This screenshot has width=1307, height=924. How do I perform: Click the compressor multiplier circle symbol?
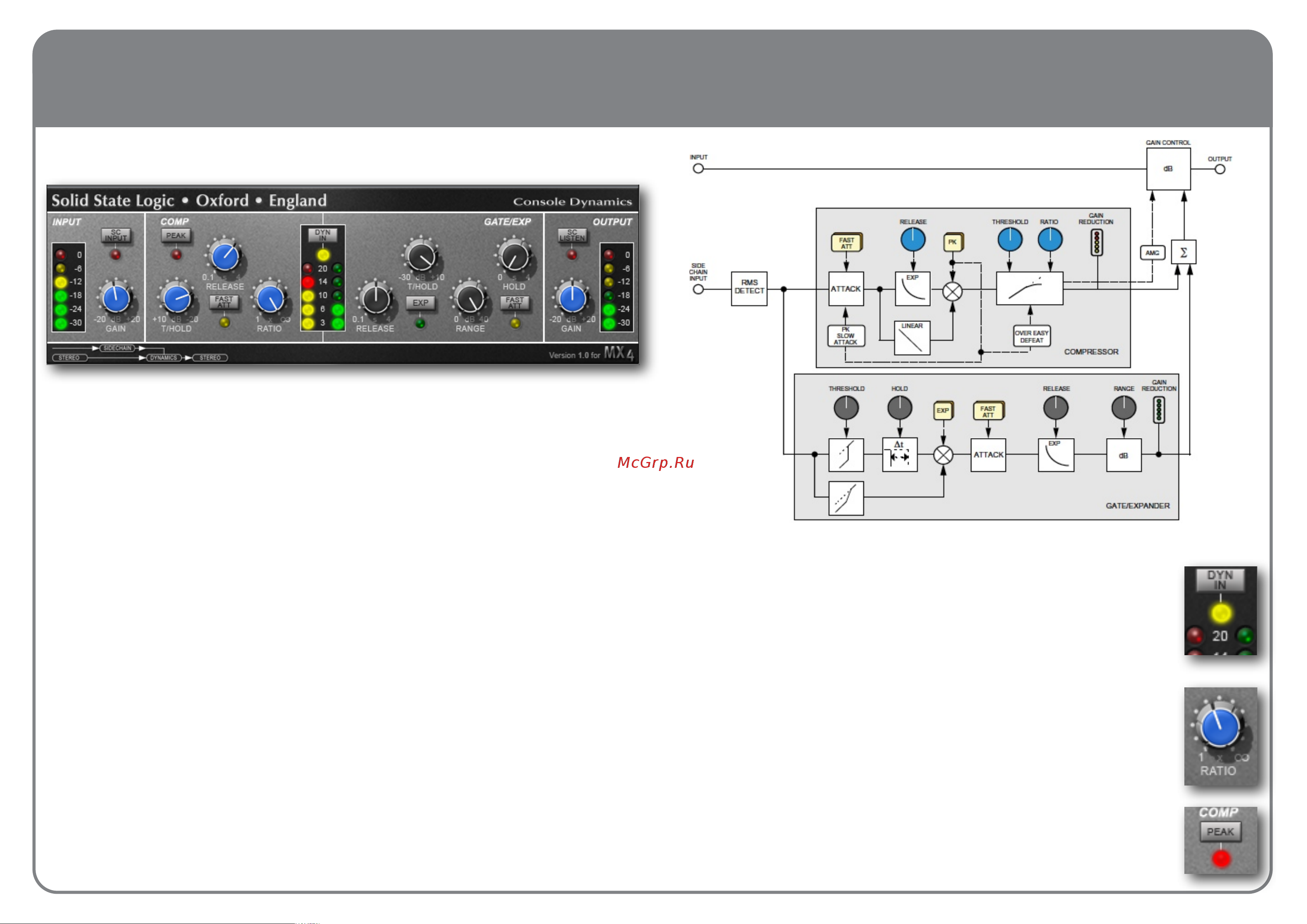pos(952,291)
